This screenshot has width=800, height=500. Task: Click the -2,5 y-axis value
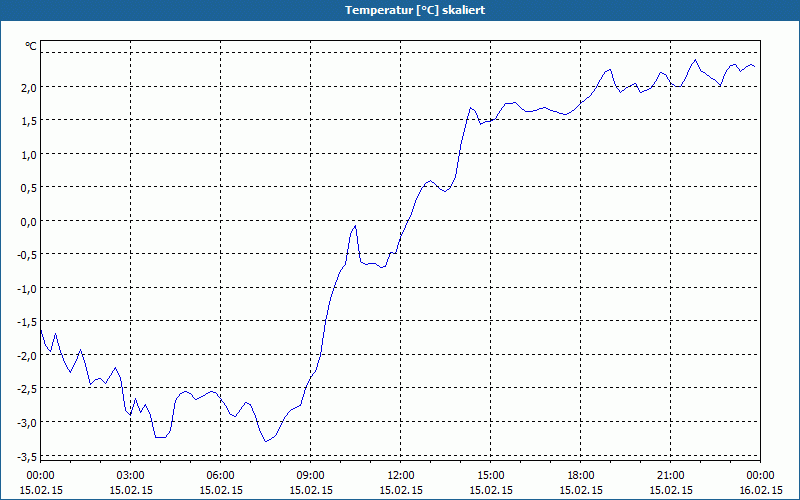pos(28,389)
